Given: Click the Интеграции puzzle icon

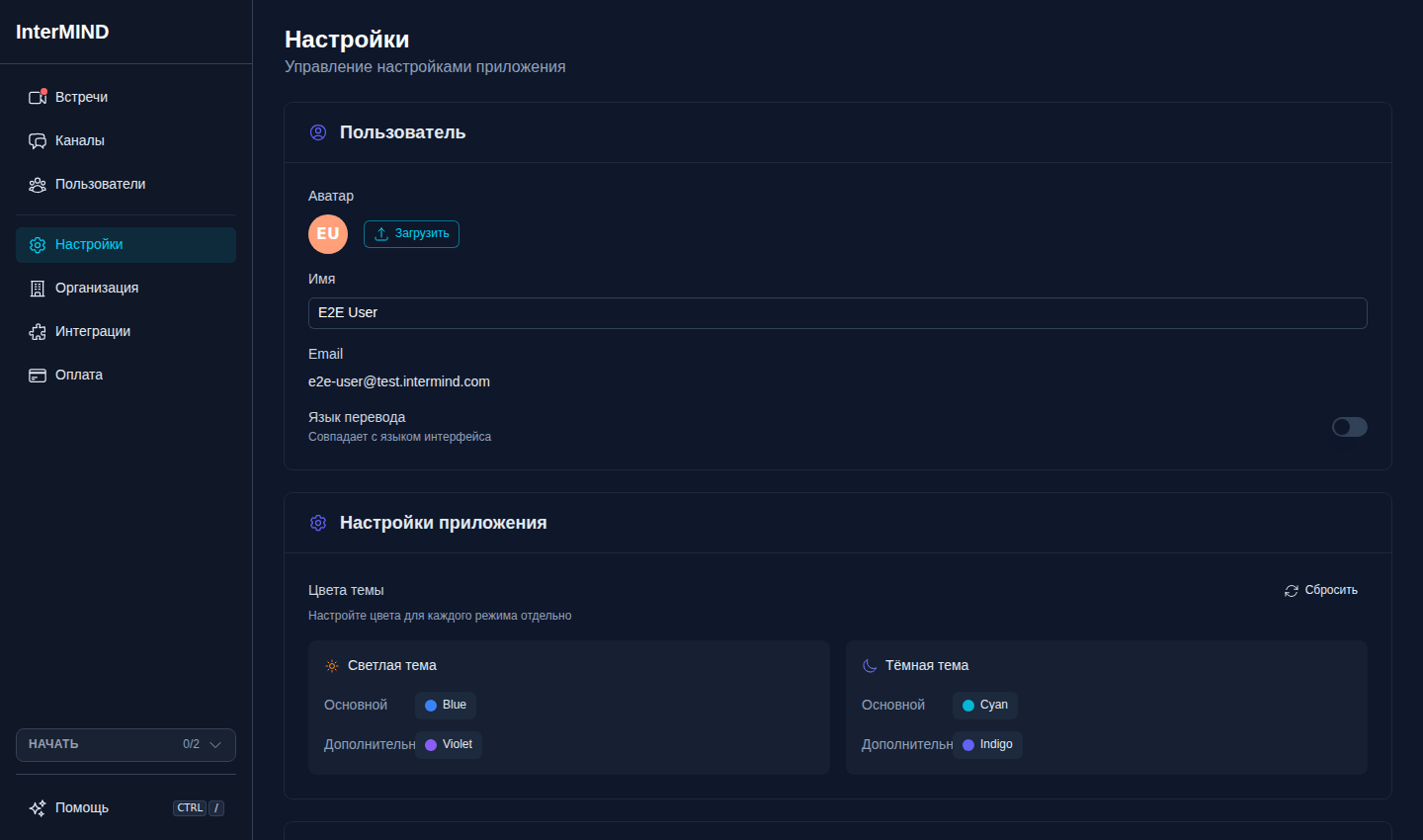Looking at the screenshot, I should (x=38, y=331).
